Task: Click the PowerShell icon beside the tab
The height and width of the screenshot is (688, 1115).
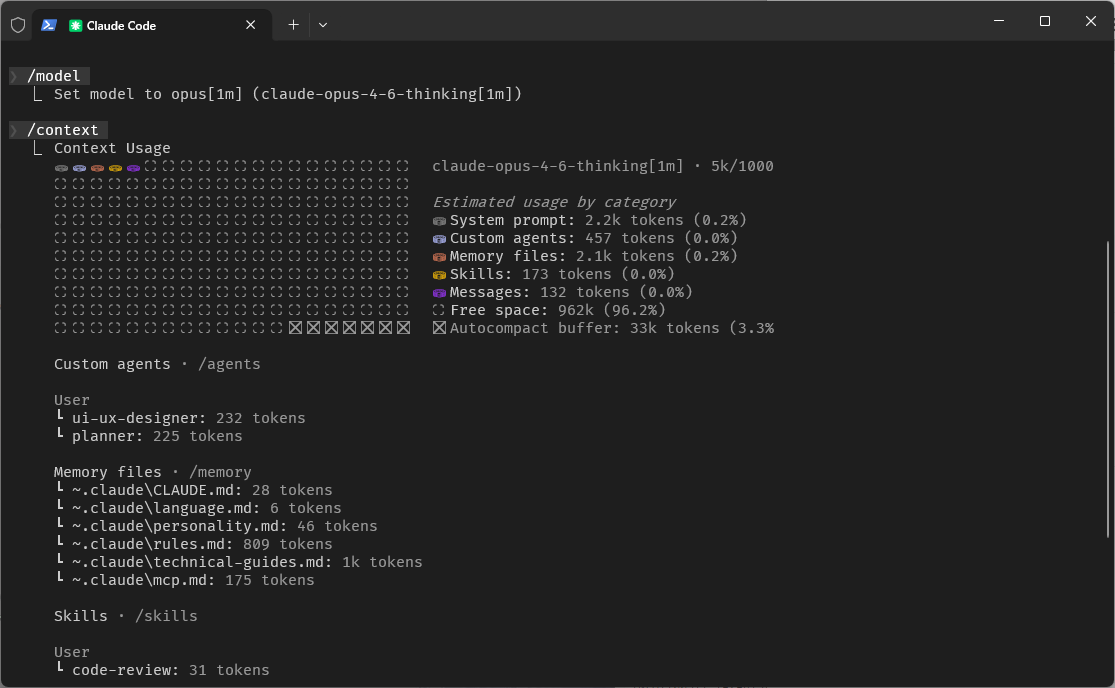Action: pyautogui.click(x=48, y=26)
